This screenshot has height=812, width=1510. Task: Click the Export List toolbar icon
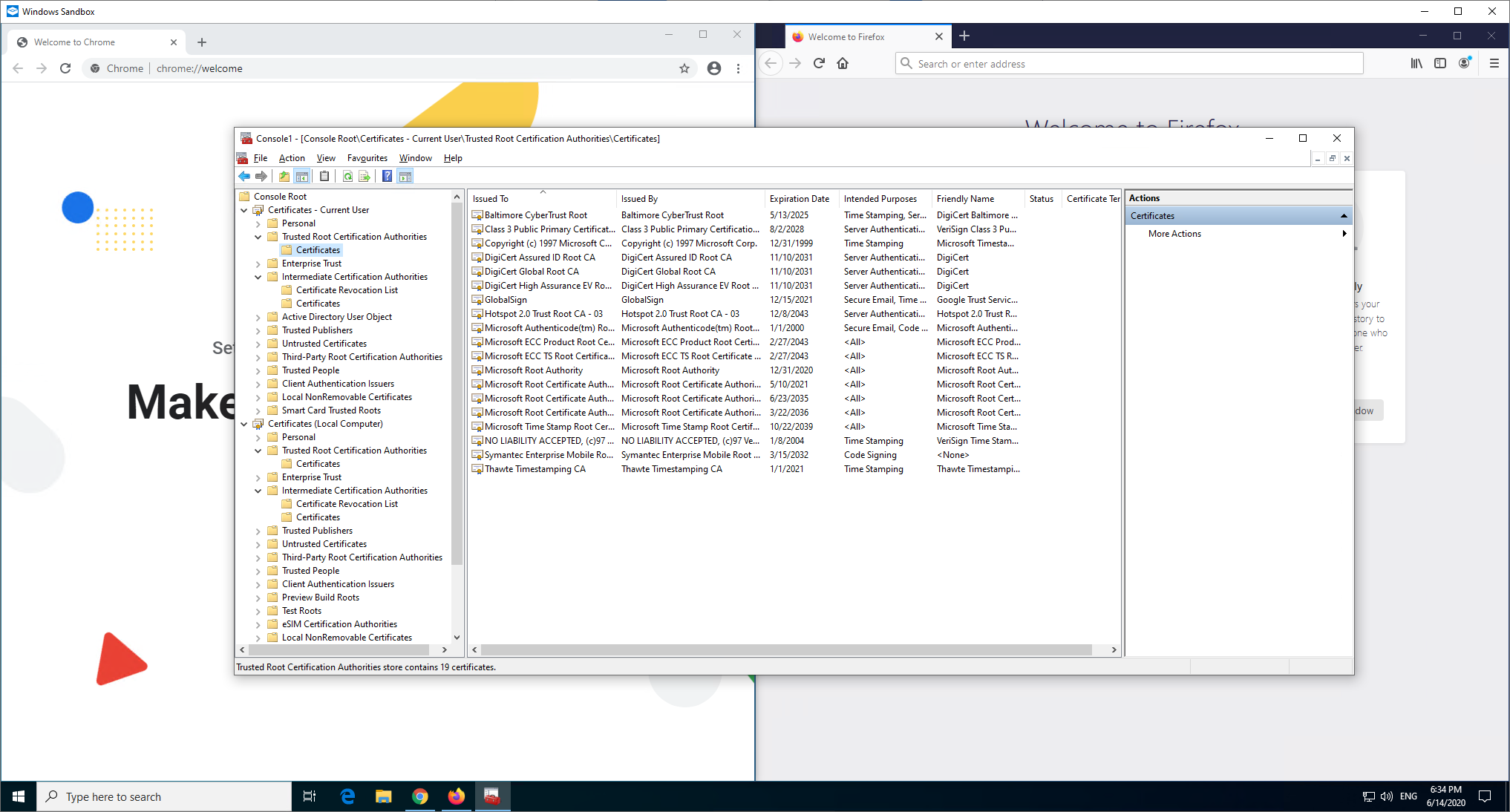point(365,177)
